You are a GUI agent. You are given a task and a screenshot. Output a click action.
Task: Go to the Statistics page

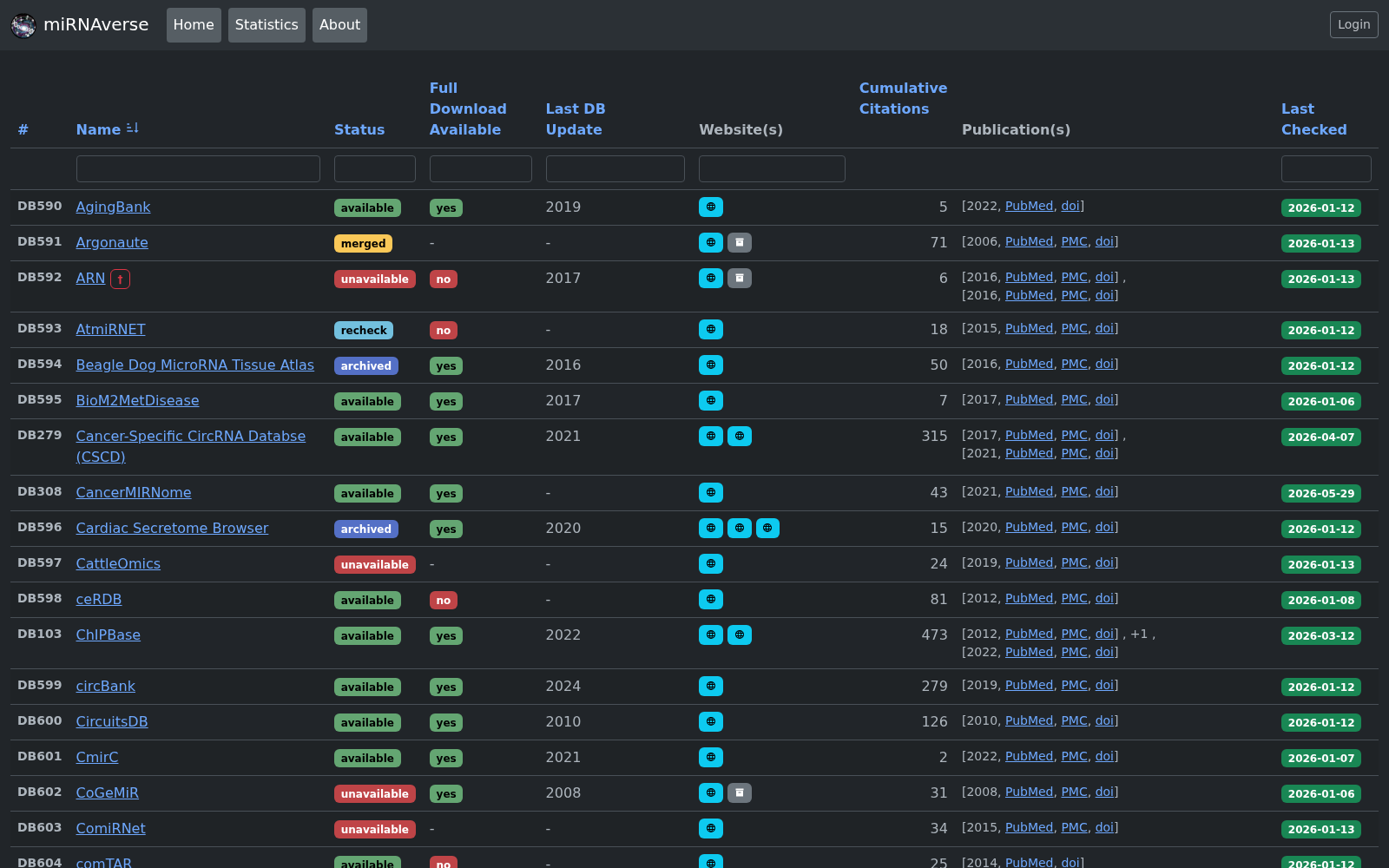click(x=267, y=25)
